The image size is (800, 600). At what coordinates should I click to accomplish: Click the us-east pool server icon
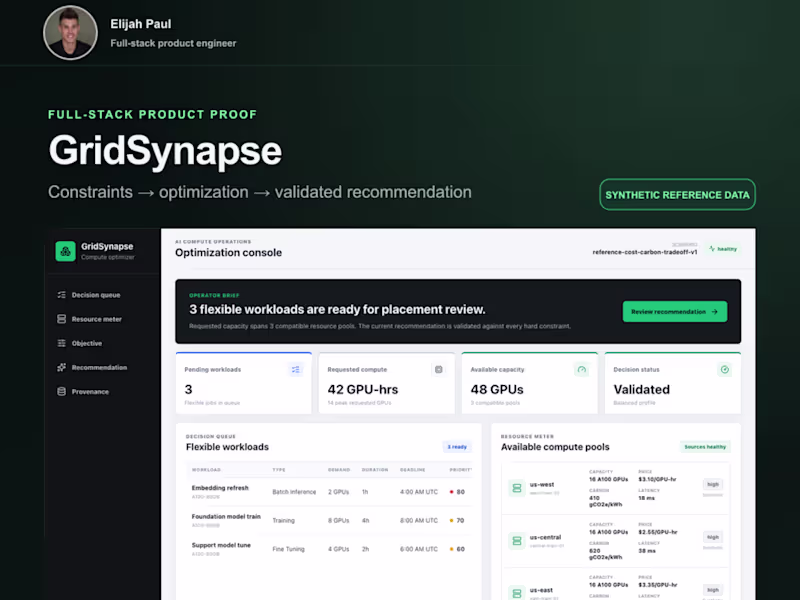click(x=517, y=593)
